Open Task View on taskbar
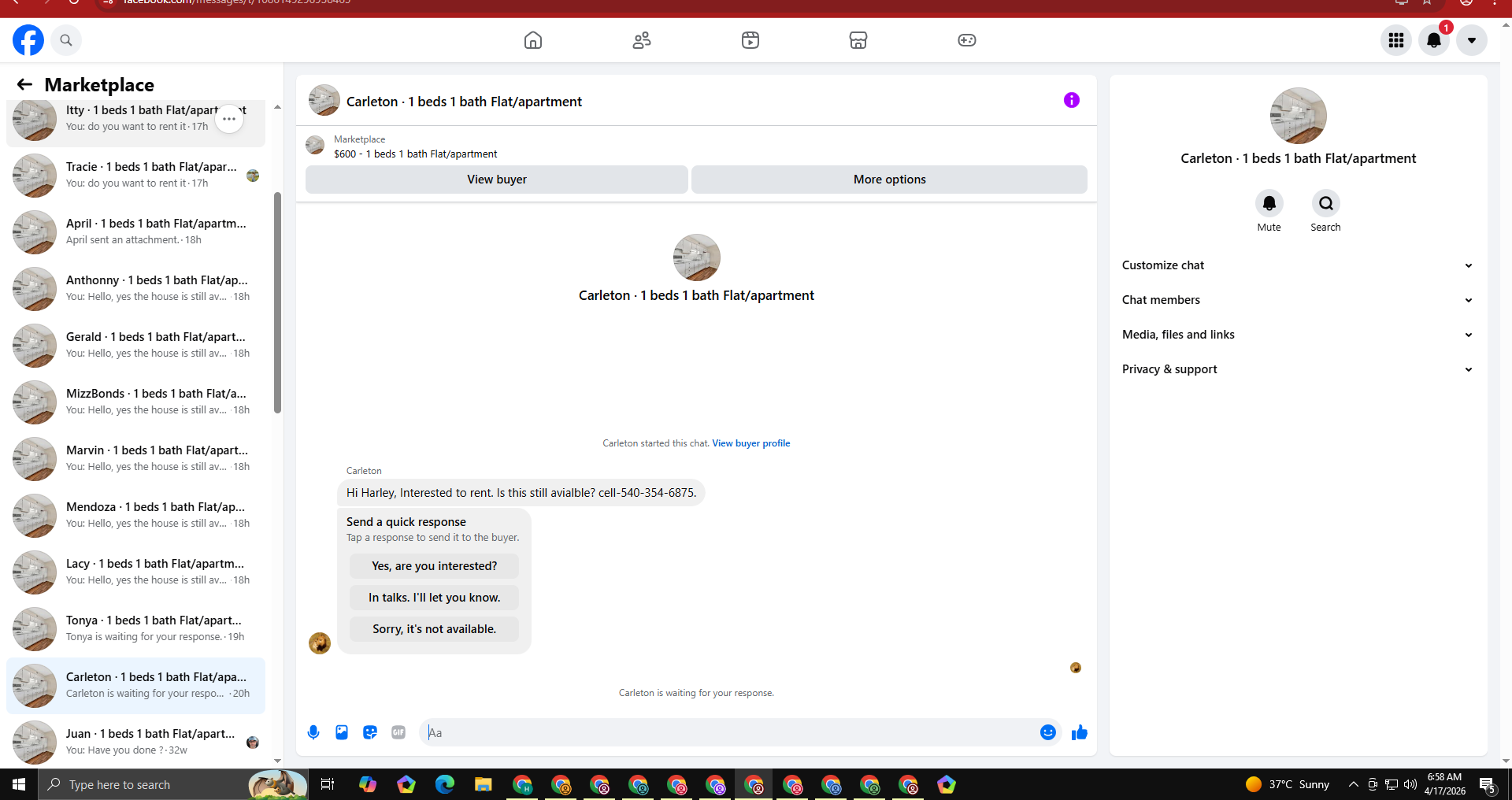 pyautogui.click(x=328, y=784)
